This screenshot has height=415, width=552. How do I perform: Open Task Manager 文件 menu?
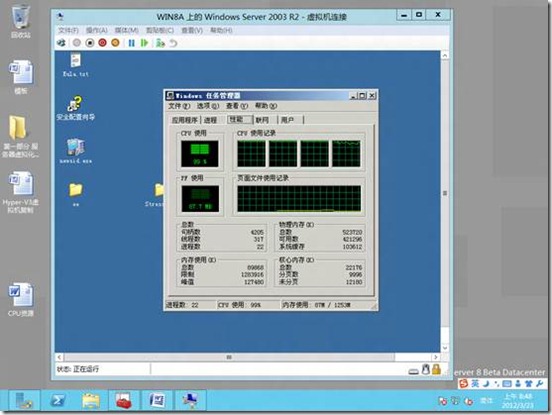[x=179, y=106]
